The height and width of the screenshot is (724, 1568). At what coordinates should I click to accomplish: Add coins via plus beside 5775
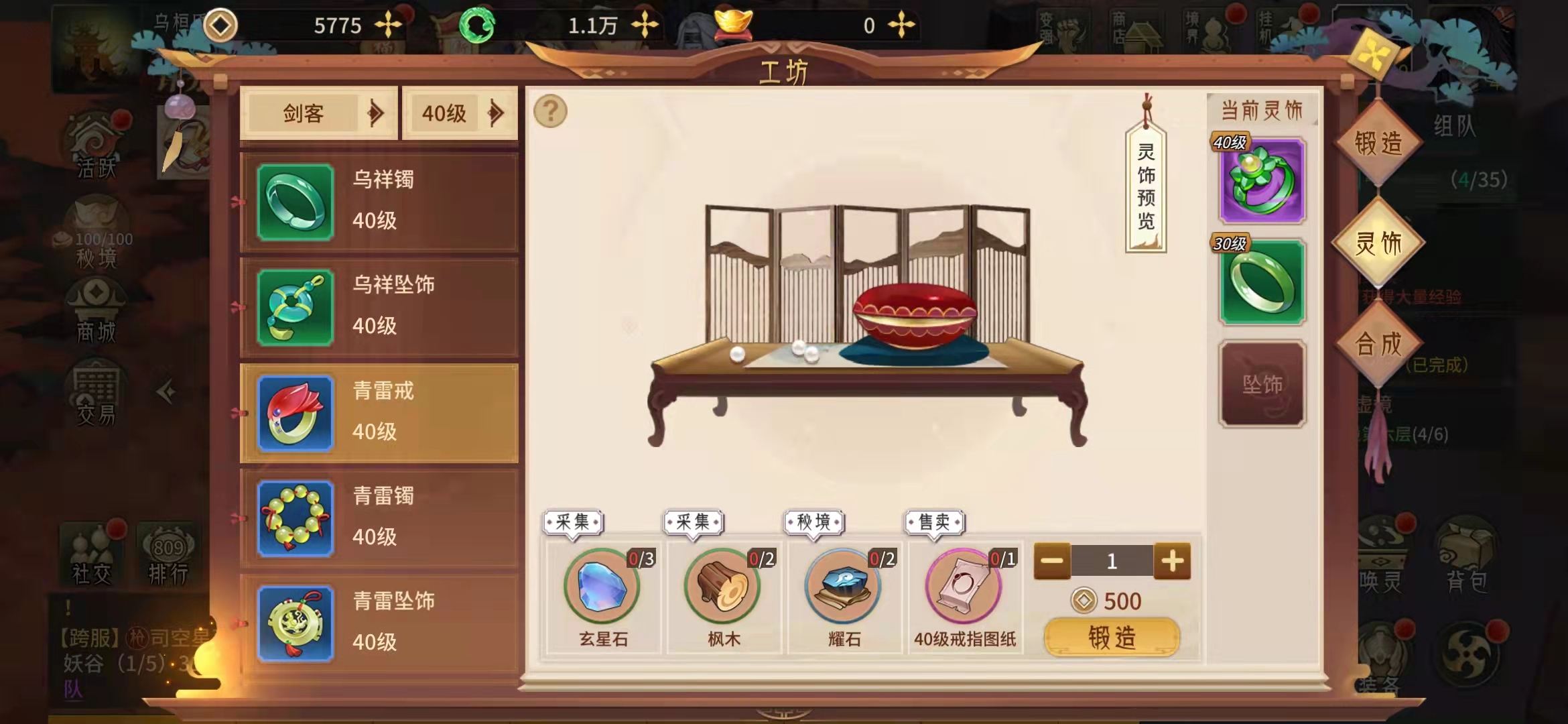388,25
